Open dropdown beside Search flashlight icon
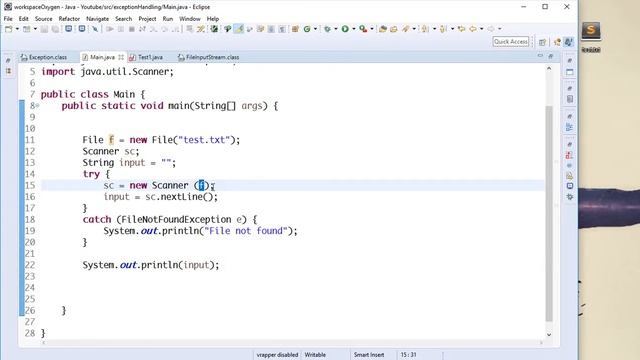 point(414,29)
